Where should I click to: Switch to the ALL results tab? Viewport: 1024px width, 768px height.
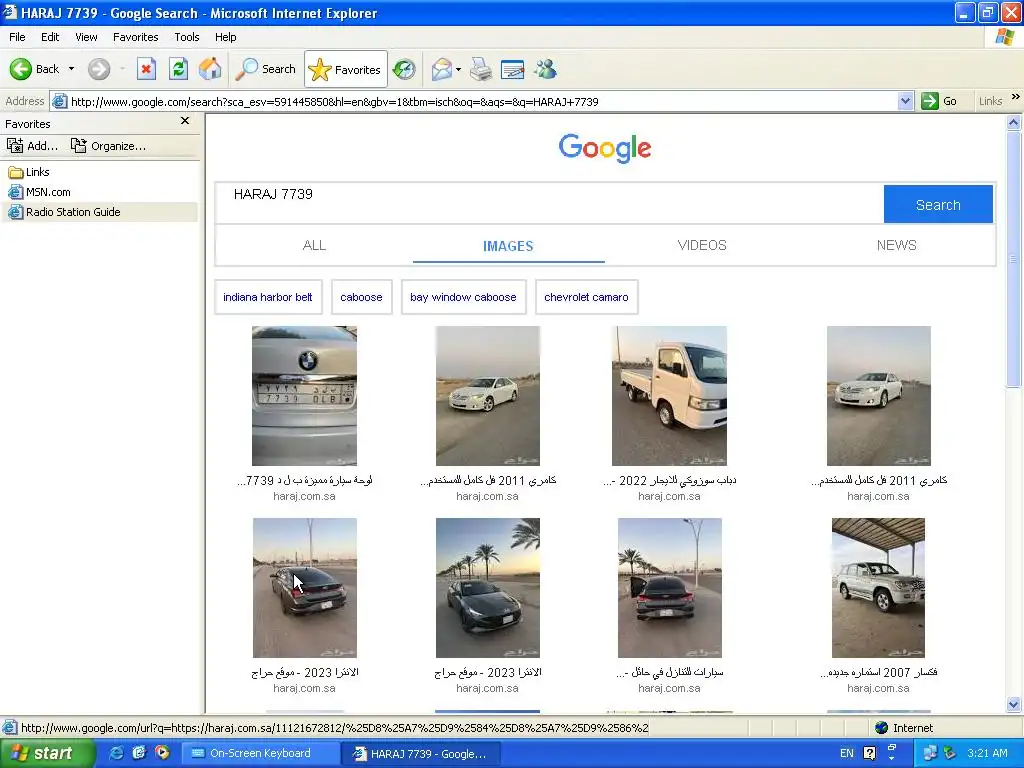(314, 246)
